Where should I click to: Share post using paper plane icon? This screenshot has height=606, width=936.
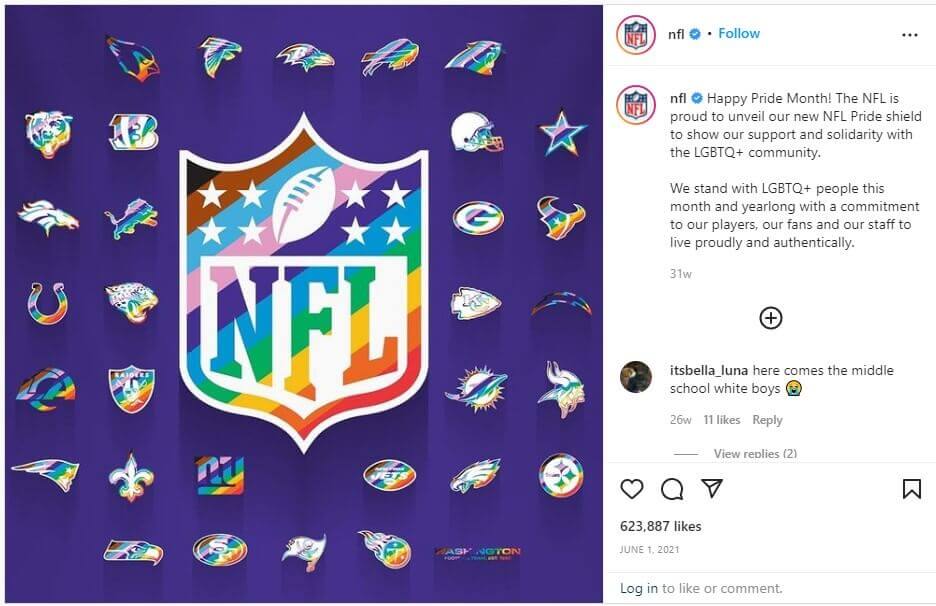point(712,488)
